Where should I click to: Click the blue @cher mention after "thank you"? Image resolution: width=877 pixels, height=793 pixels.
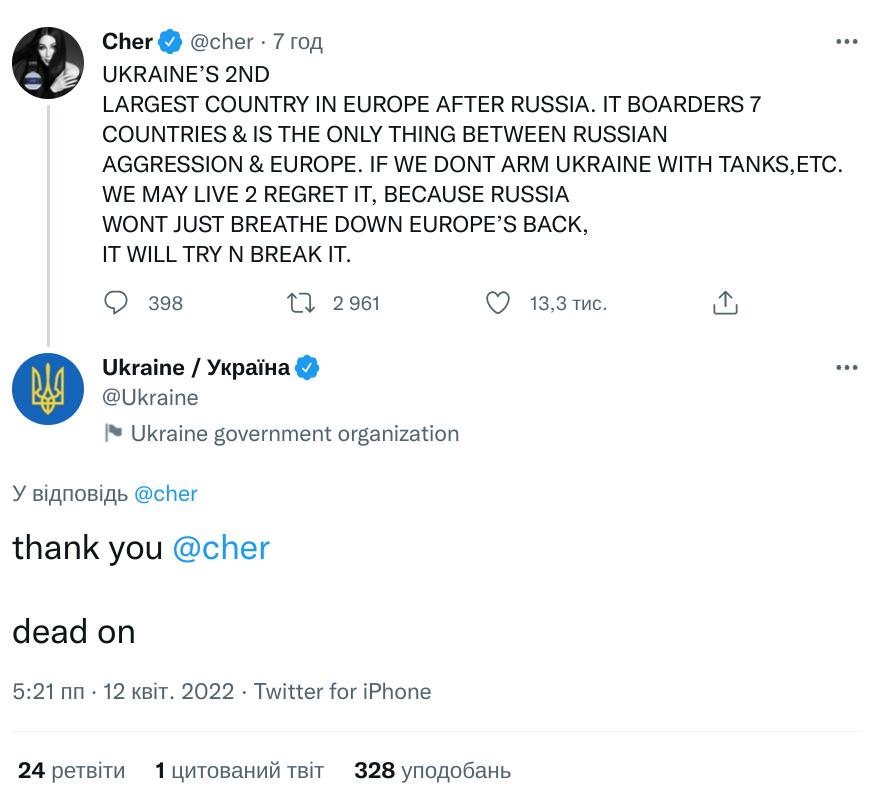coord(221,548)
